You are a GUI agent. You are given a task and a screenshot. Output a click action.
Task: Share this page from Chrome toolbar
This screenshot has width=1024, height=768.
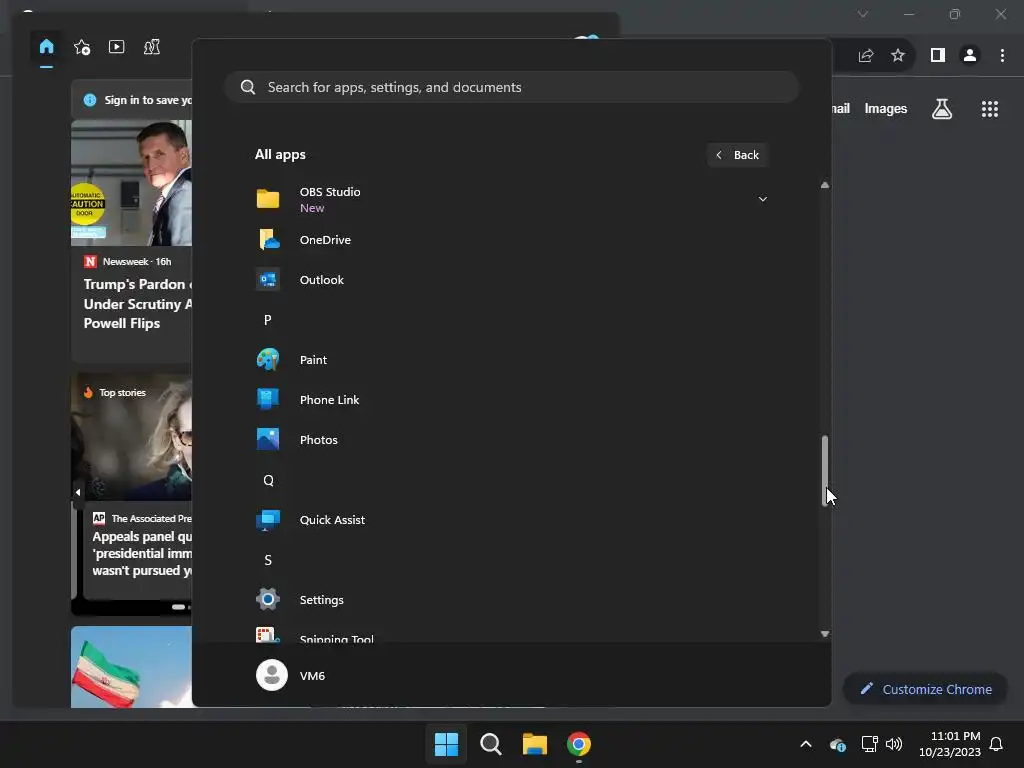[866, 56]
